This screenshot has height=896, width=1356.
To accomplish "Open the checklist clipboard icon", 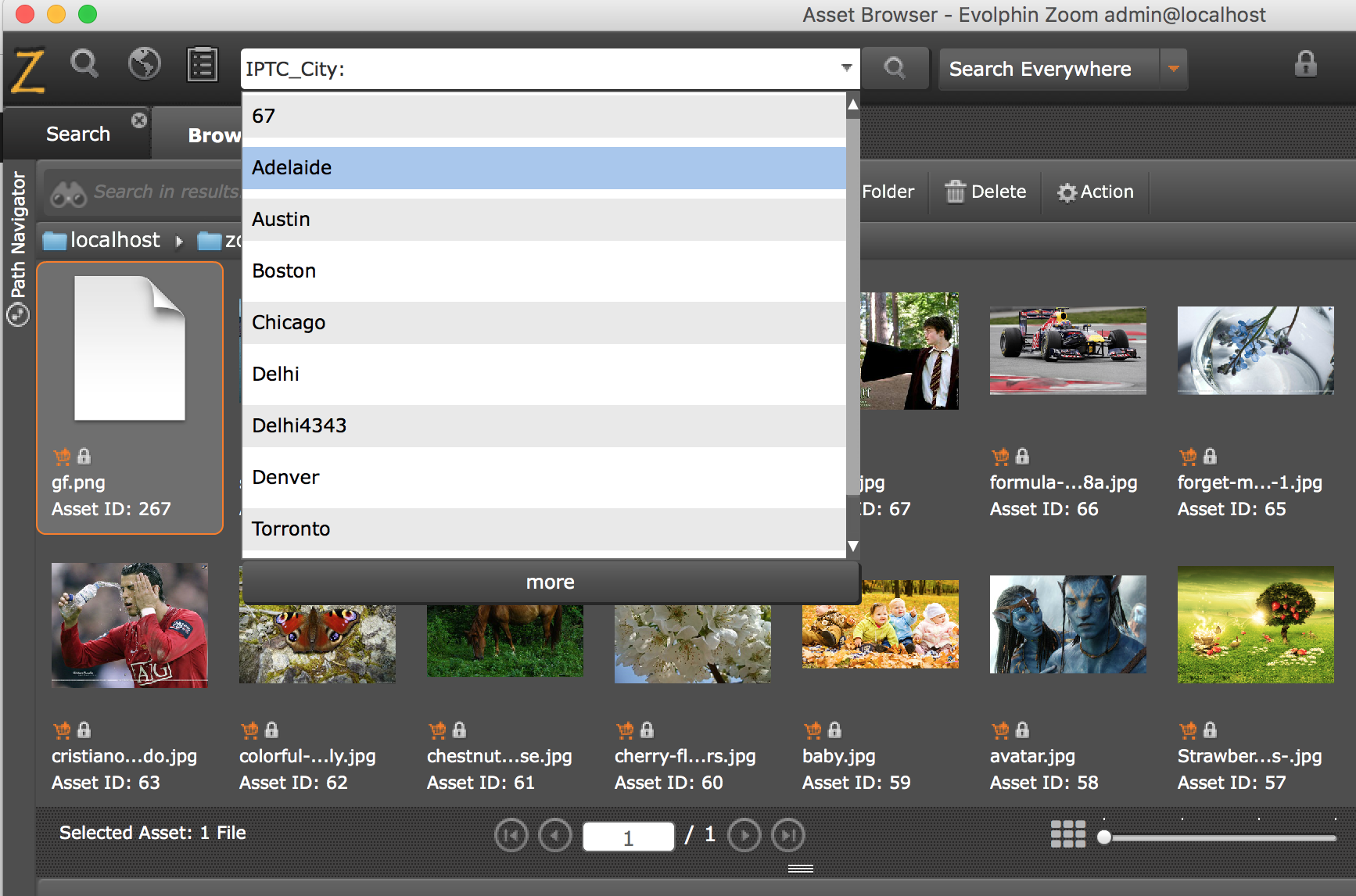I will 203,64.
